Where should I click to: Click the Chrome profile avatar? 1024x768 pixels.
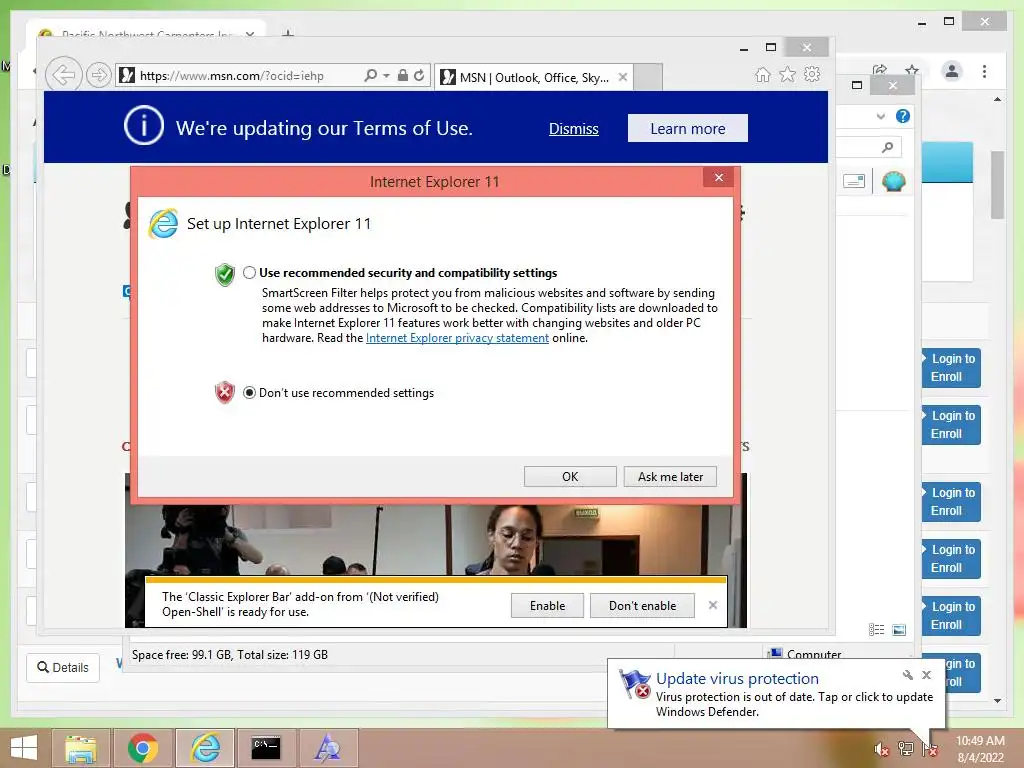tap(952, 71)
